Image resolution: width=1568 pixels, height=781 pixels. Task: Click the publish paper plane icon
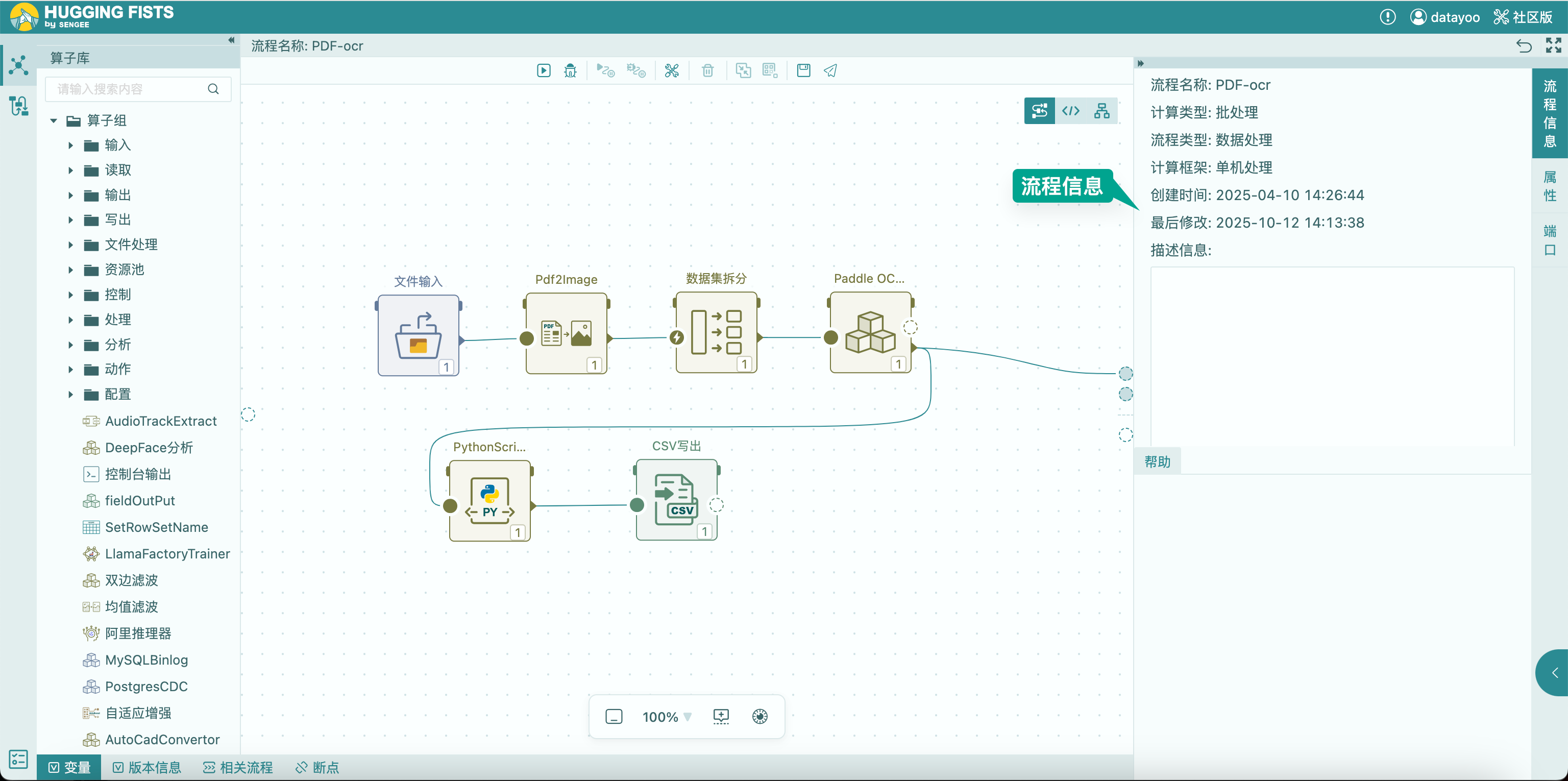pyautogui.click(x=830, y=70)
